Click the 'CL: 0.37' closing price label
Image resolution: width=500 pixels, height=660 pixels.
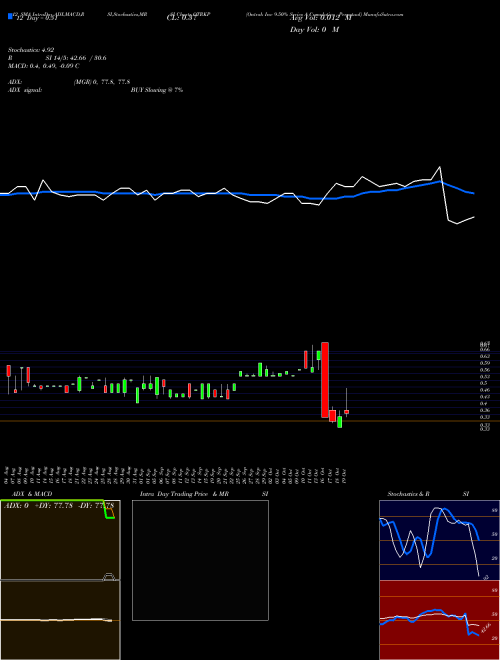(x=181, y=18)
